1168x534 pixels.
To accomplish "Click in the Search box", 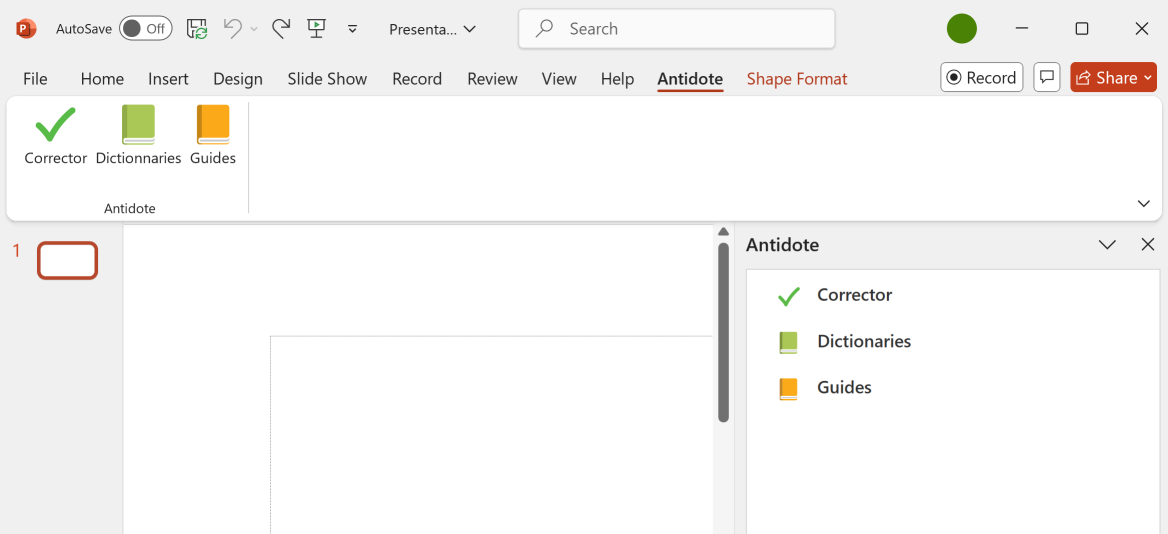I will pyautogui.click(x=676, y=29).
